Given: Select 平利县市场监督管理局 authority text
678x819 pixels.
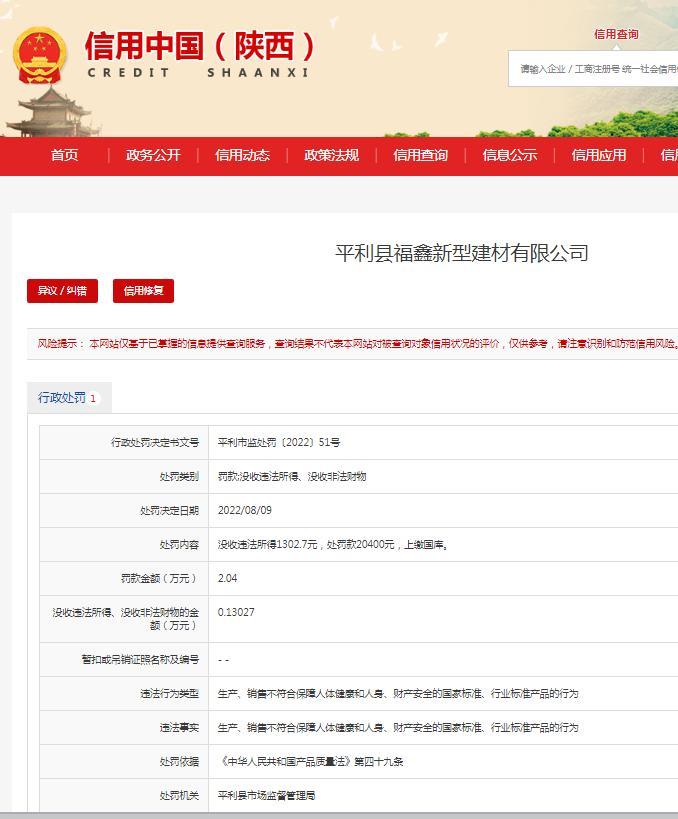Looking at the screenshot, I should [266, 795].
